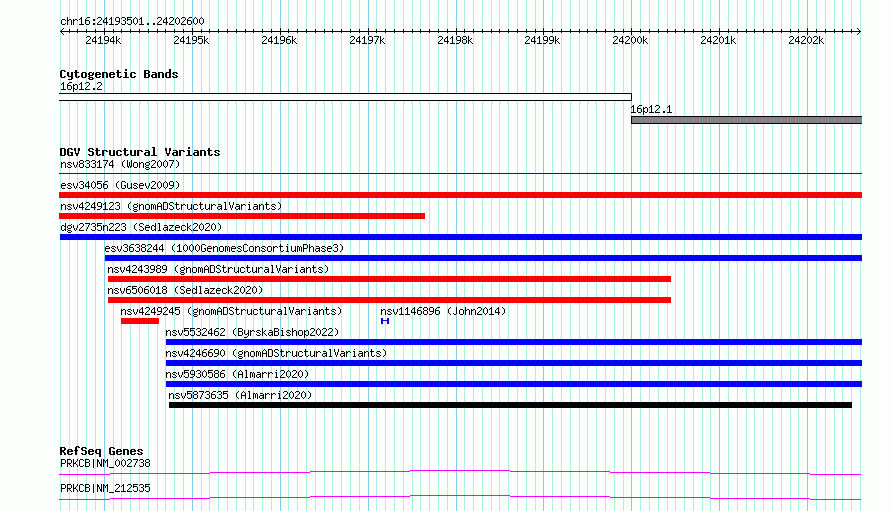The width and height of the screenshot is (890, 511).
Task: Click the 24195k ruler tick label
Action: click(191, 40)
